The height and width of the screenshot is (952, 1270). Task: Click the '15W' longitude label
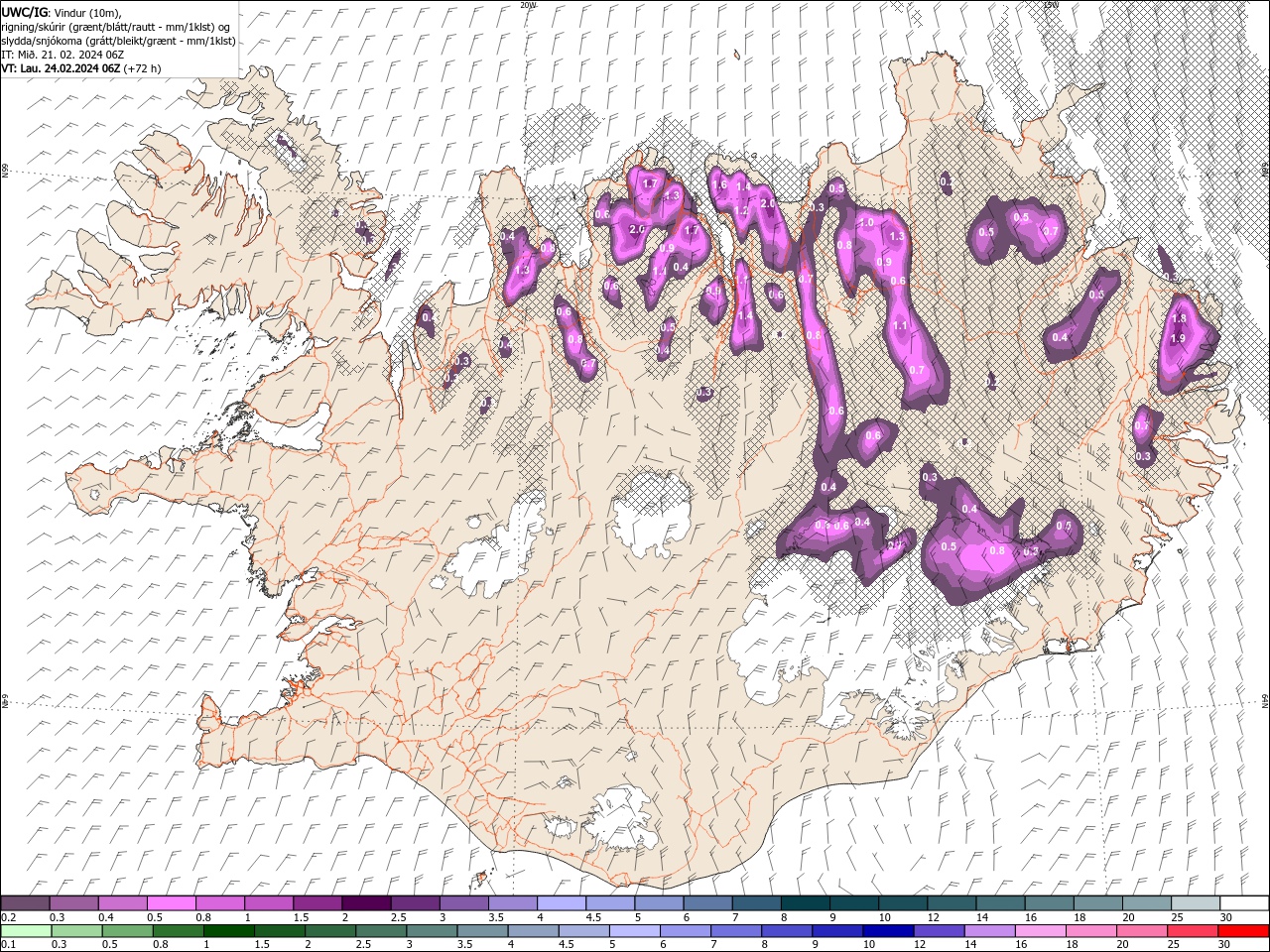tap(1051, 5)
